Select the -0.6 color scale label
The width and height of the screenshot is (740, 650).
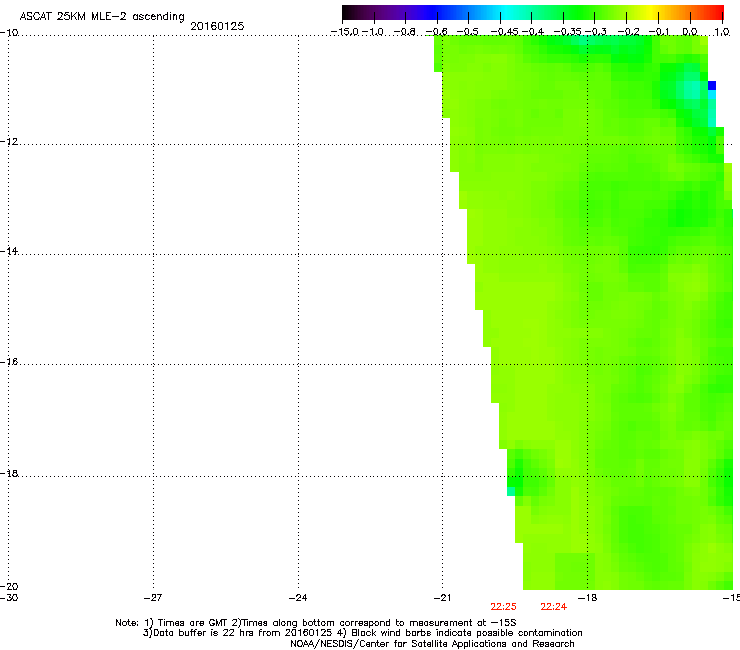437,32
